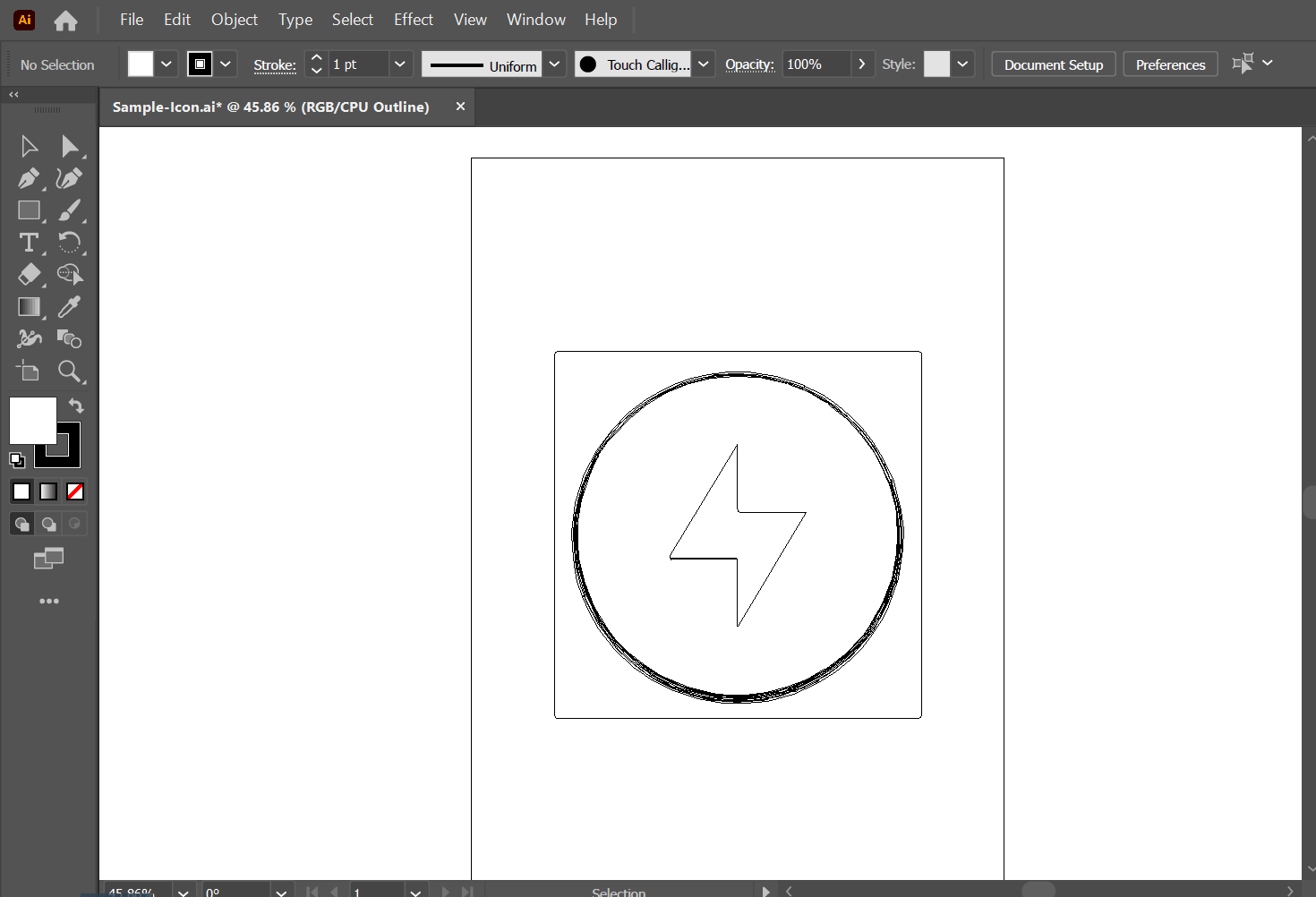The image size is (1316, 897).
Task: Choose the Eraser tool
Action: click(29, 275)
